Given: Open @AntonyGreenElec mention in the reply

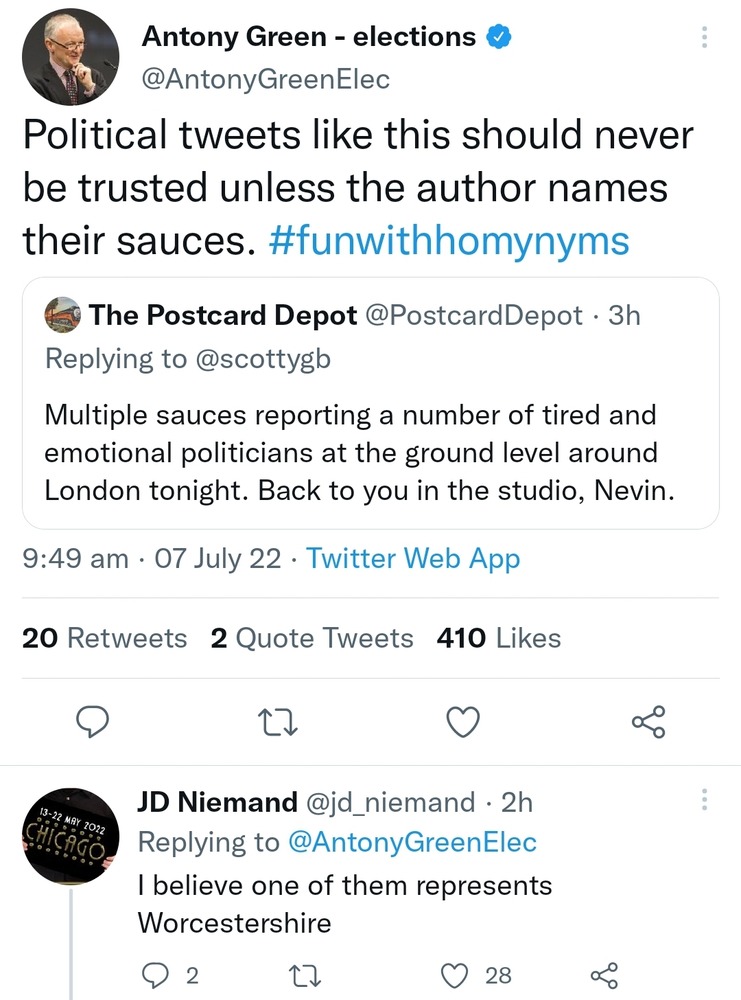Looking at the screenshot, I should 412,842.
